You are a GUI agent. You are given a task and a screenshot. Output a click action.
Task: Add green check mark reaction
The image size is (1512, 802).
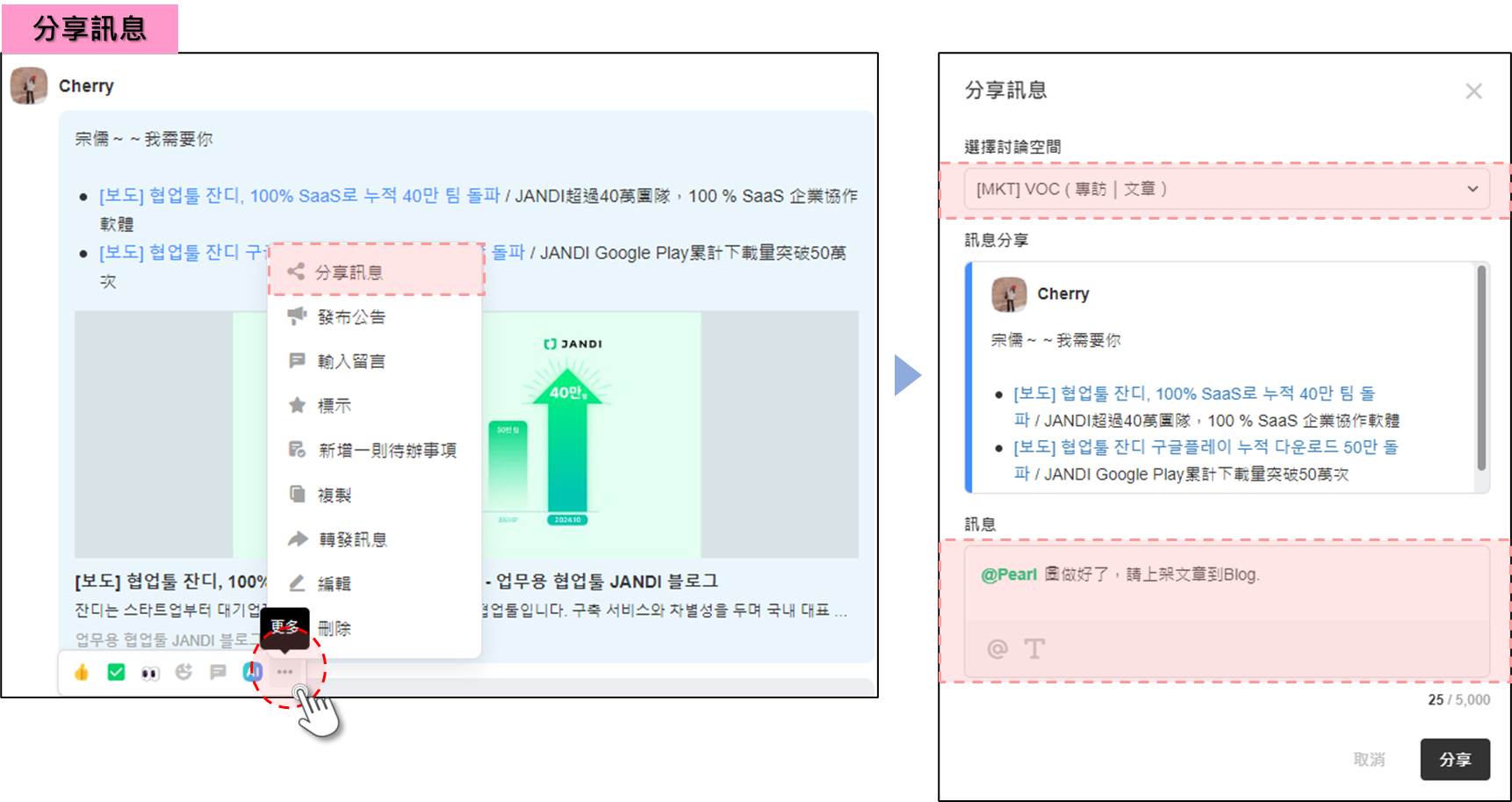[116, 672]
